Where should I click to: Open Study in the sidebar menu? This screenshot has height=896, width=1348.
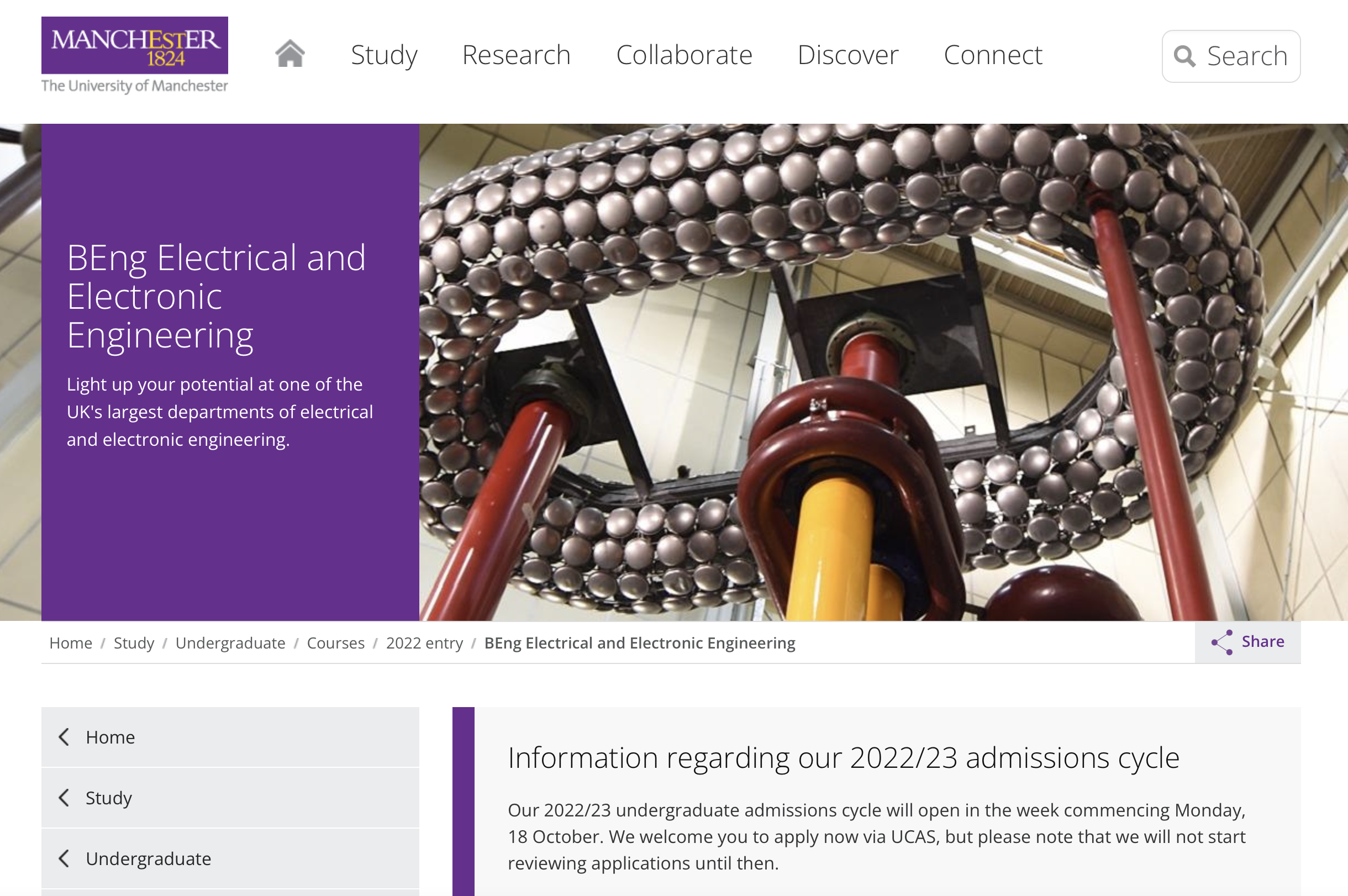click(x=230, y=797)
